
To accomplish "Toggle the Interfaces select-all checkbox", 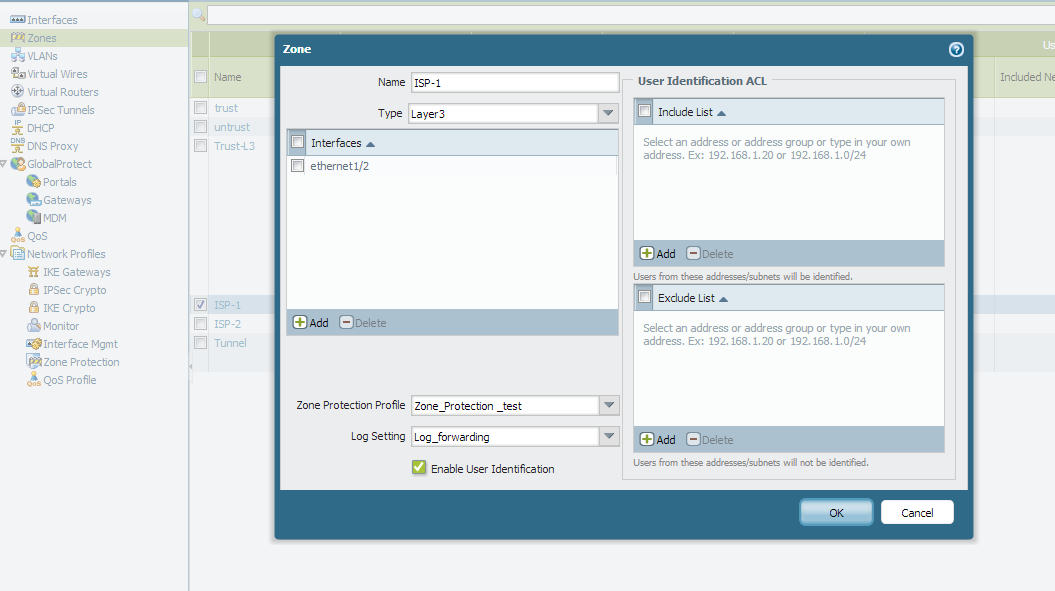I will [x=297, y=142].
